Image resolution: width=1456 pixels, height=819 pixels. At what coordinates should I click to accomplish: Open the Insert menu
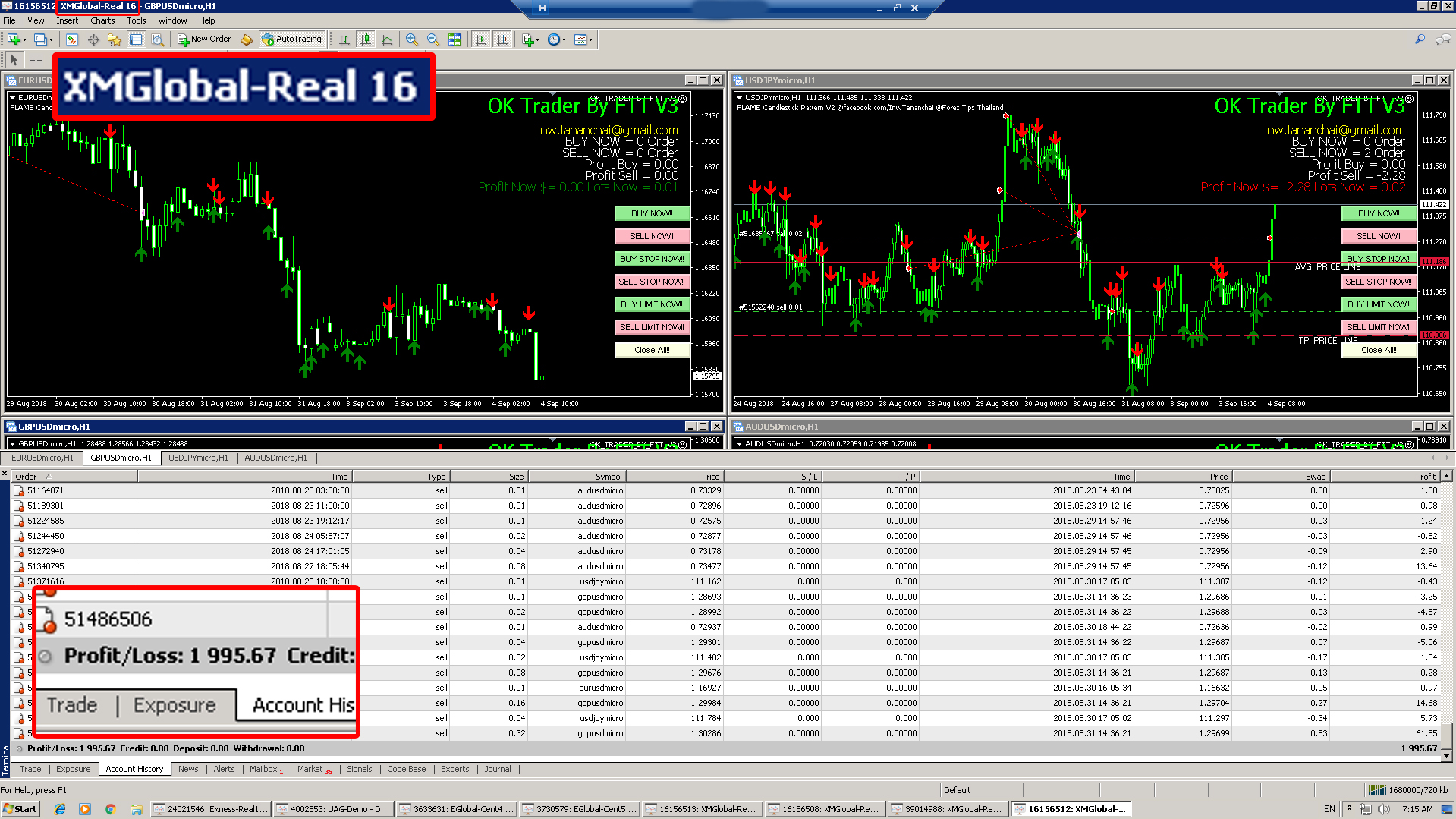[x=67, y=20]
